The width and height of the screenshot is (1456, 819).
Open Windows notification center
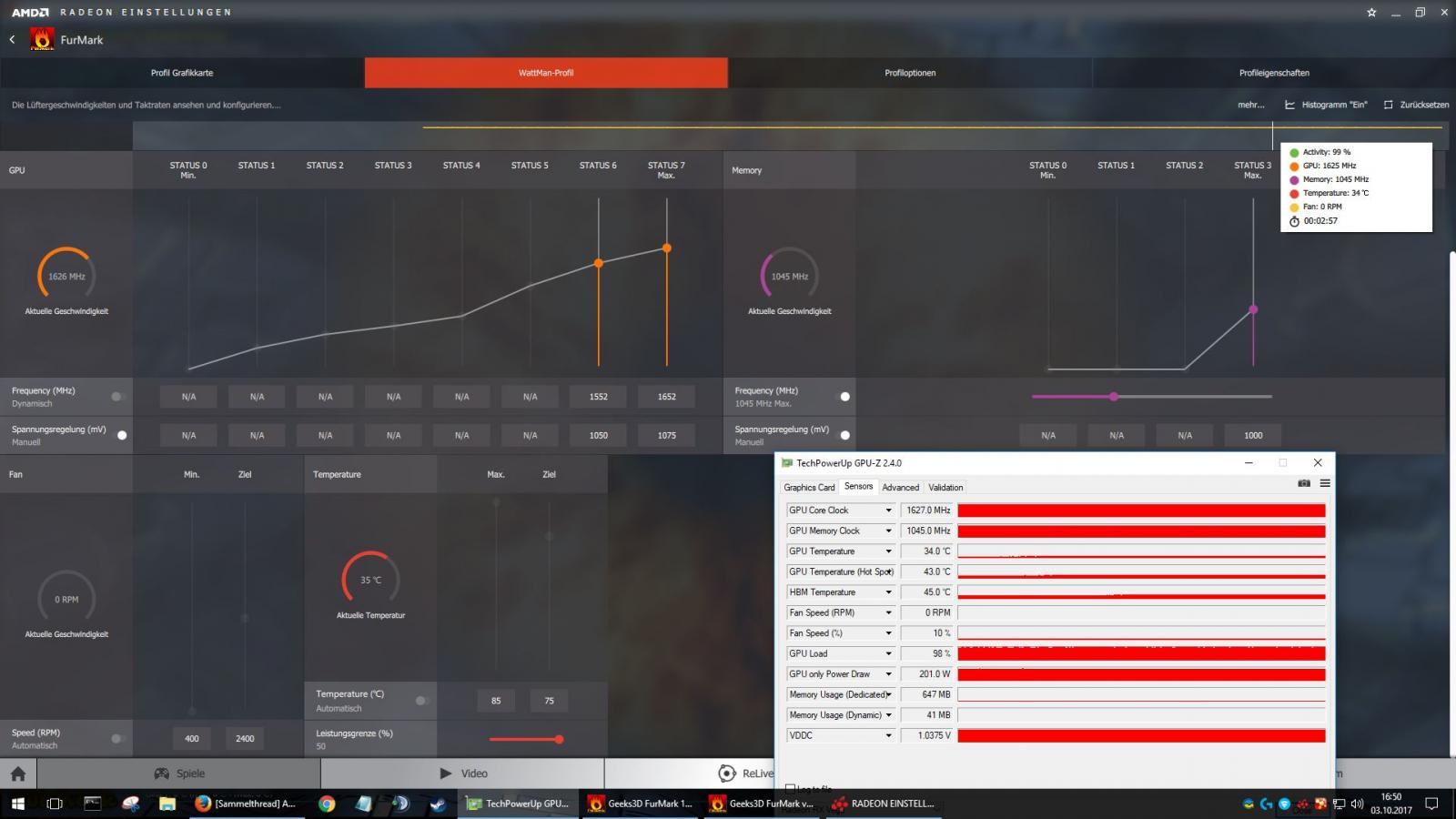(1431, 804)
